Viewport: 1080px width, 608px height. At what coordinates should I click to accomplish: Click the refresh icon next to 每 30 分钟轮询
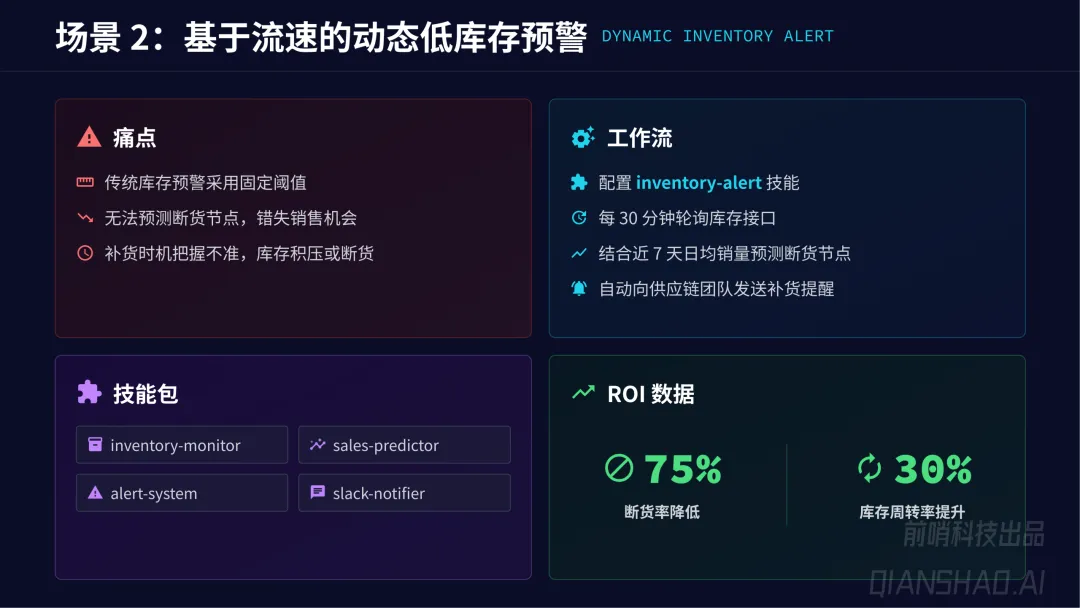tap(579, 218)
